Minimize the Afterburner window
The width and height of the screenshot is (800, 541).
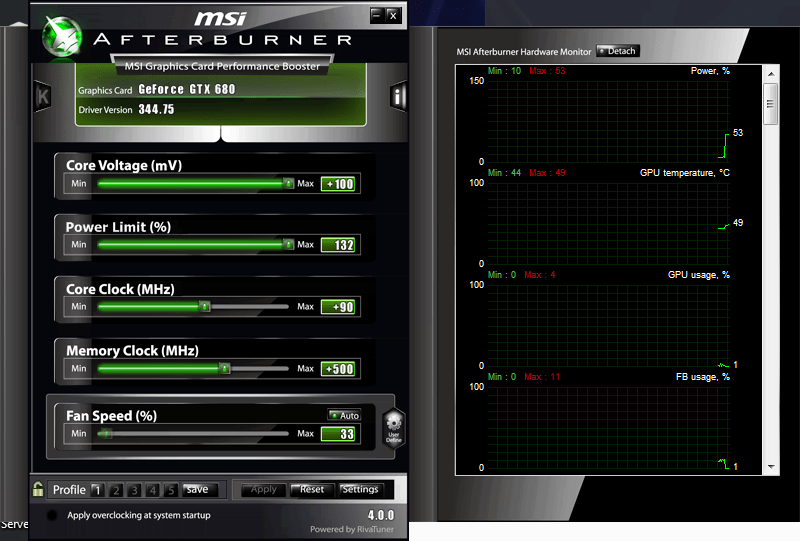click(377, 15)
